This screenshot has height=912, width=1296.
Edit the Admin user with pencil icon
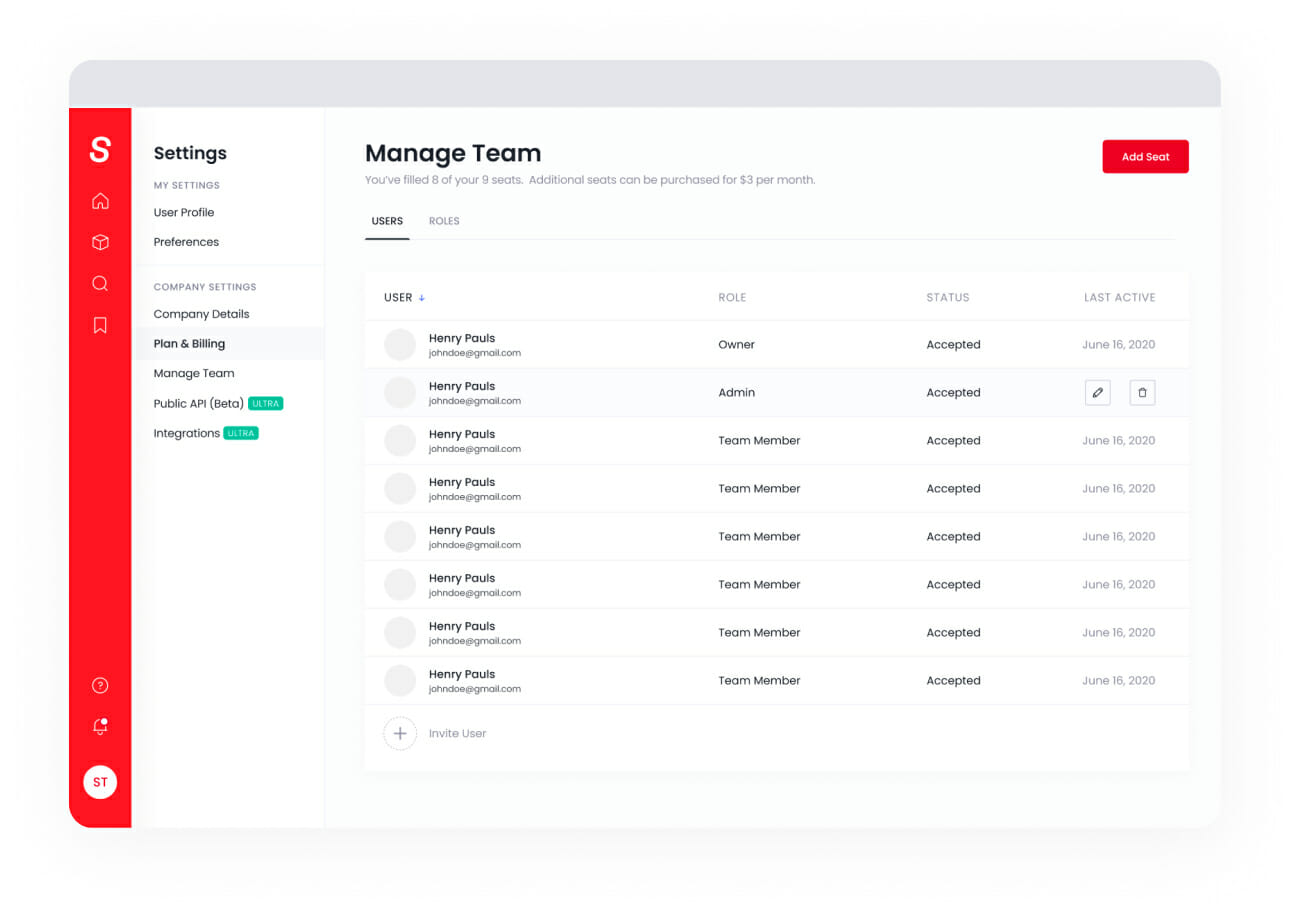(1097, 392)
